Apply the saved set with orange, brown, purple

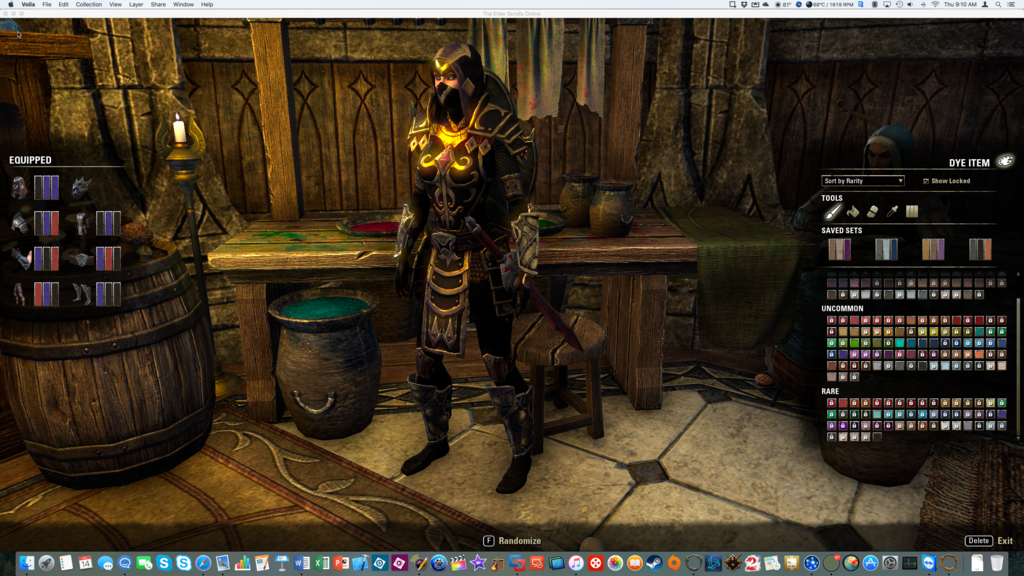point(933,249)
